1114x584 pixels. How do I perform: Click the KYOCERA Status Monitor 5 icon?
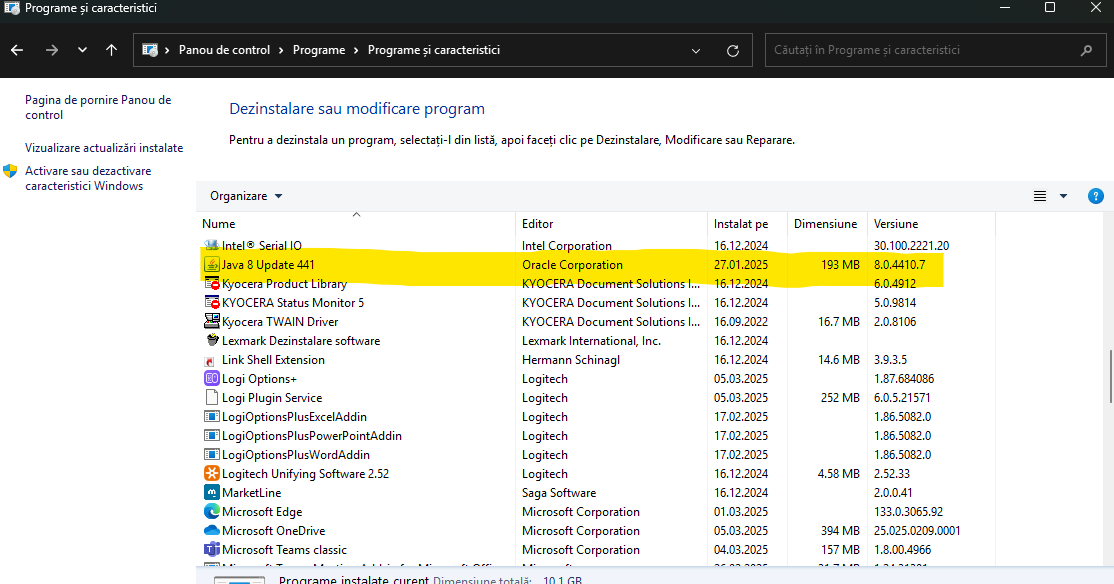[x=212, y=302]
